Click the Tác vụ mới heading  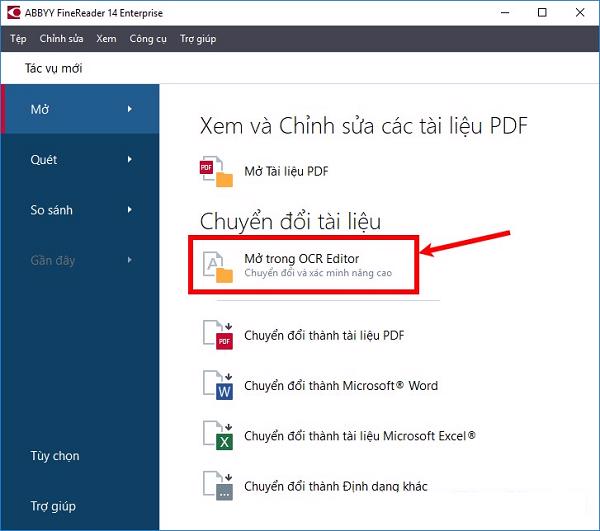[54, 68]
